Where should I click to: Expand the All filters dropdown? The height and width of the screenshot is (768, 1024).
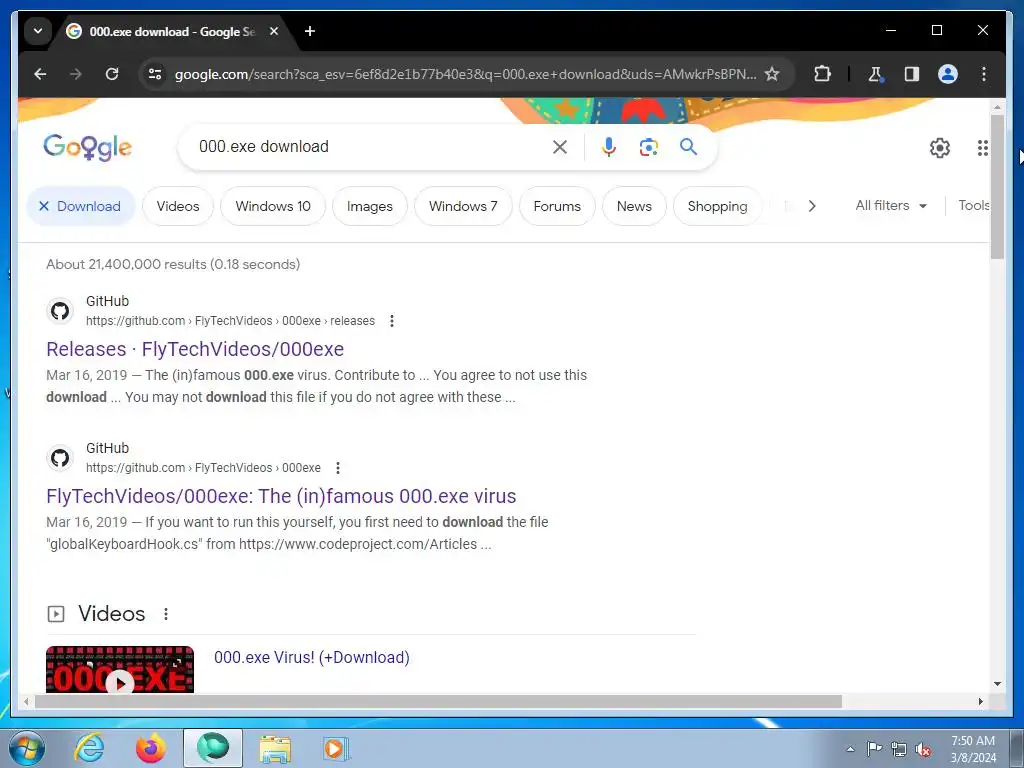(891, 206)
